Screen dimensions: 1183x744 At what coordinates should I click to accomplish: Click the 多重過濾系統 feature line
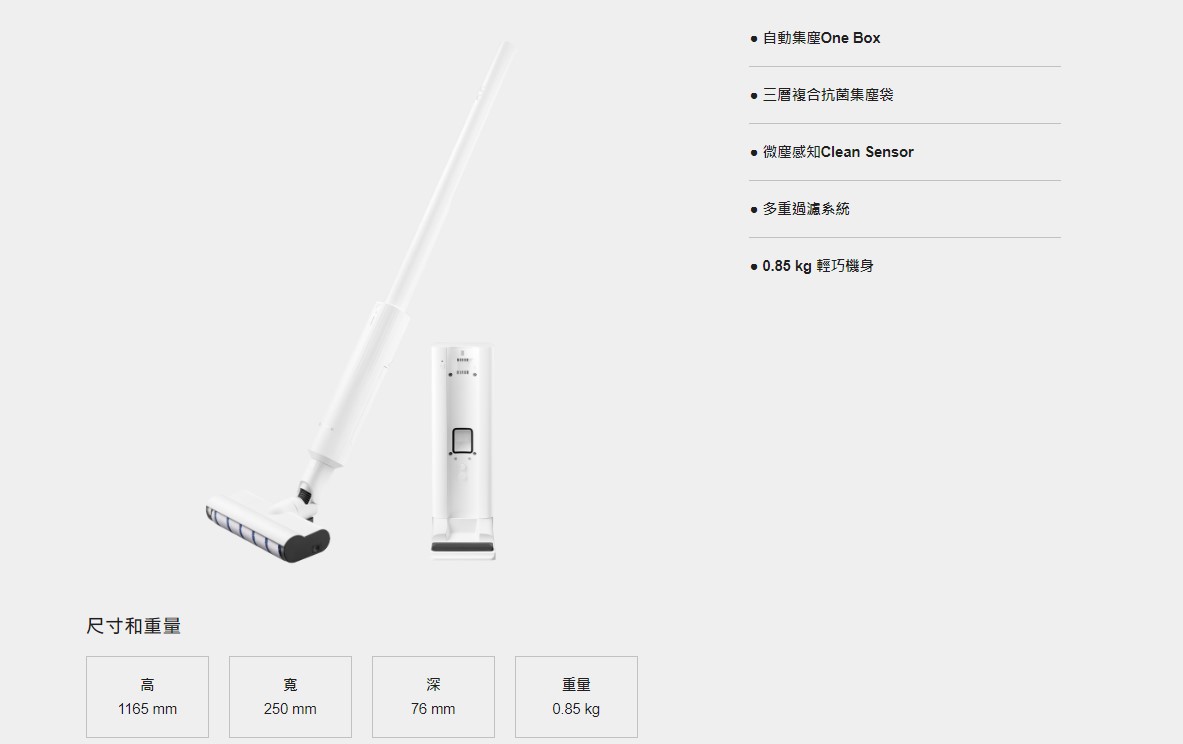pyautogui.click(x=806, y=209)
